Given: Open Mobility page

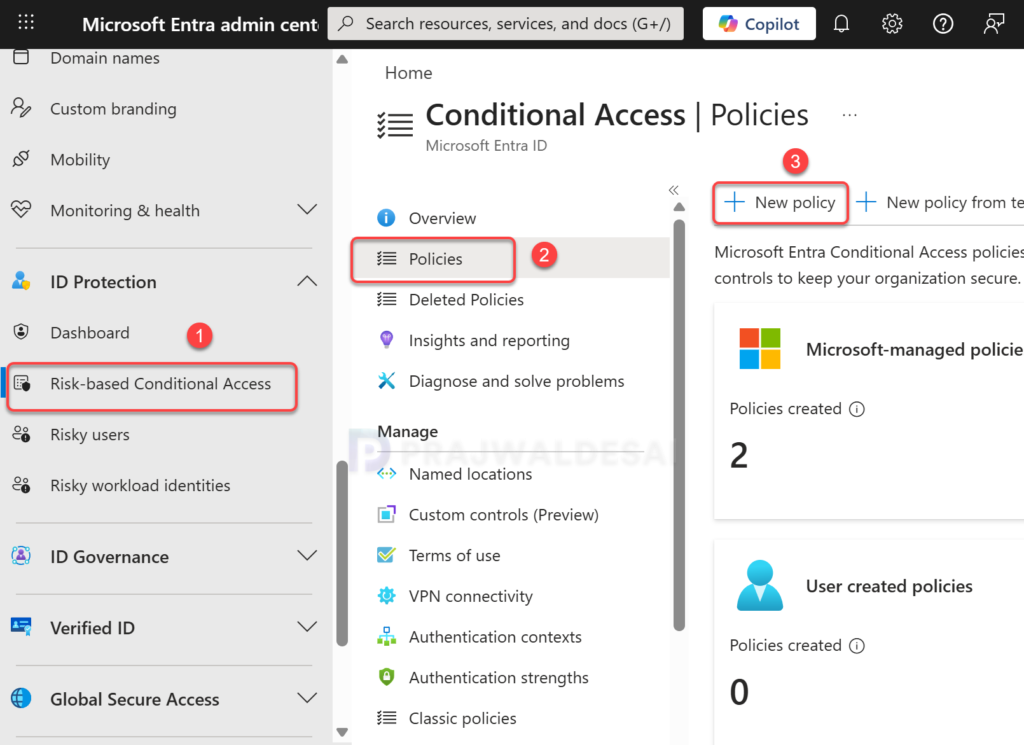Looking at the screenshot, I should [x=80, y=160].
